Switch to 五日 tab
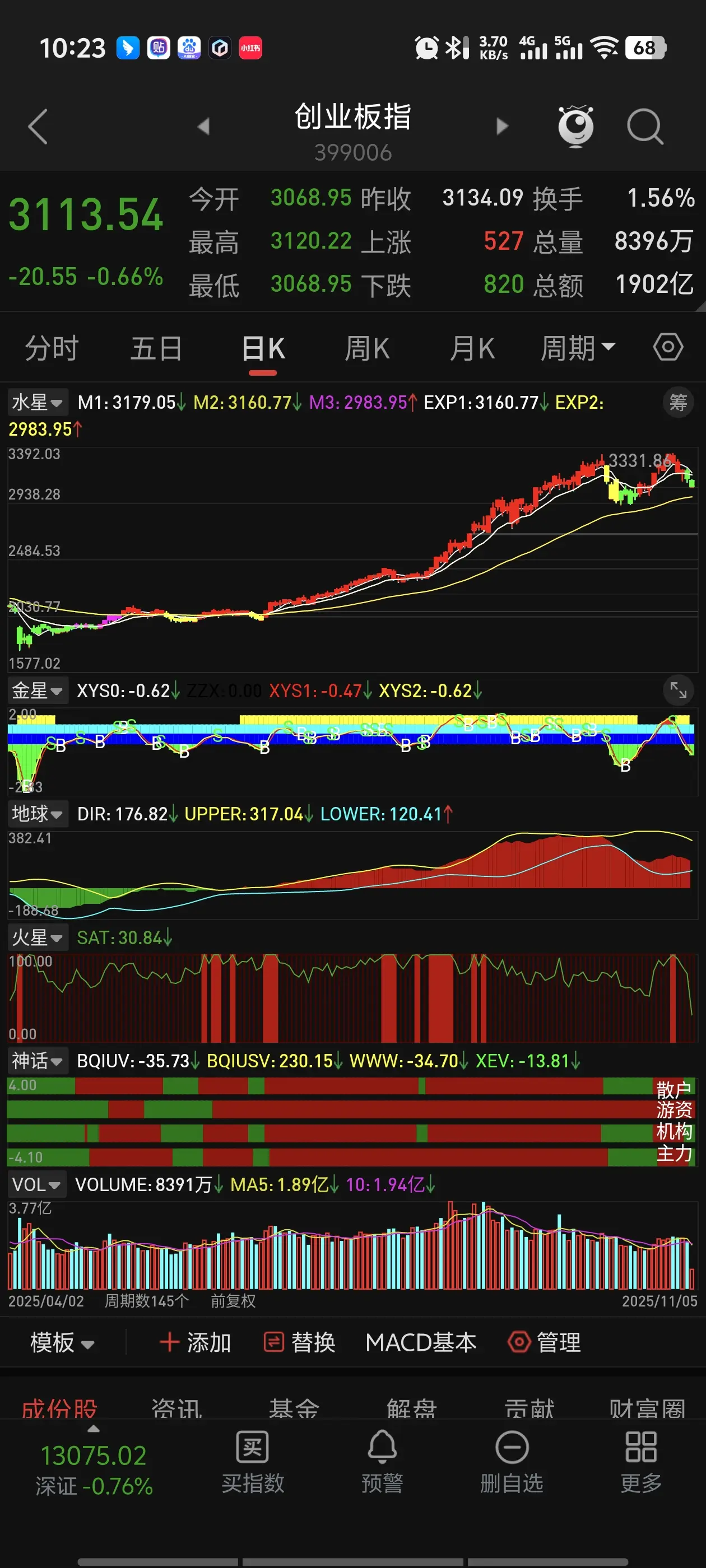 click(x=156, y=349)
